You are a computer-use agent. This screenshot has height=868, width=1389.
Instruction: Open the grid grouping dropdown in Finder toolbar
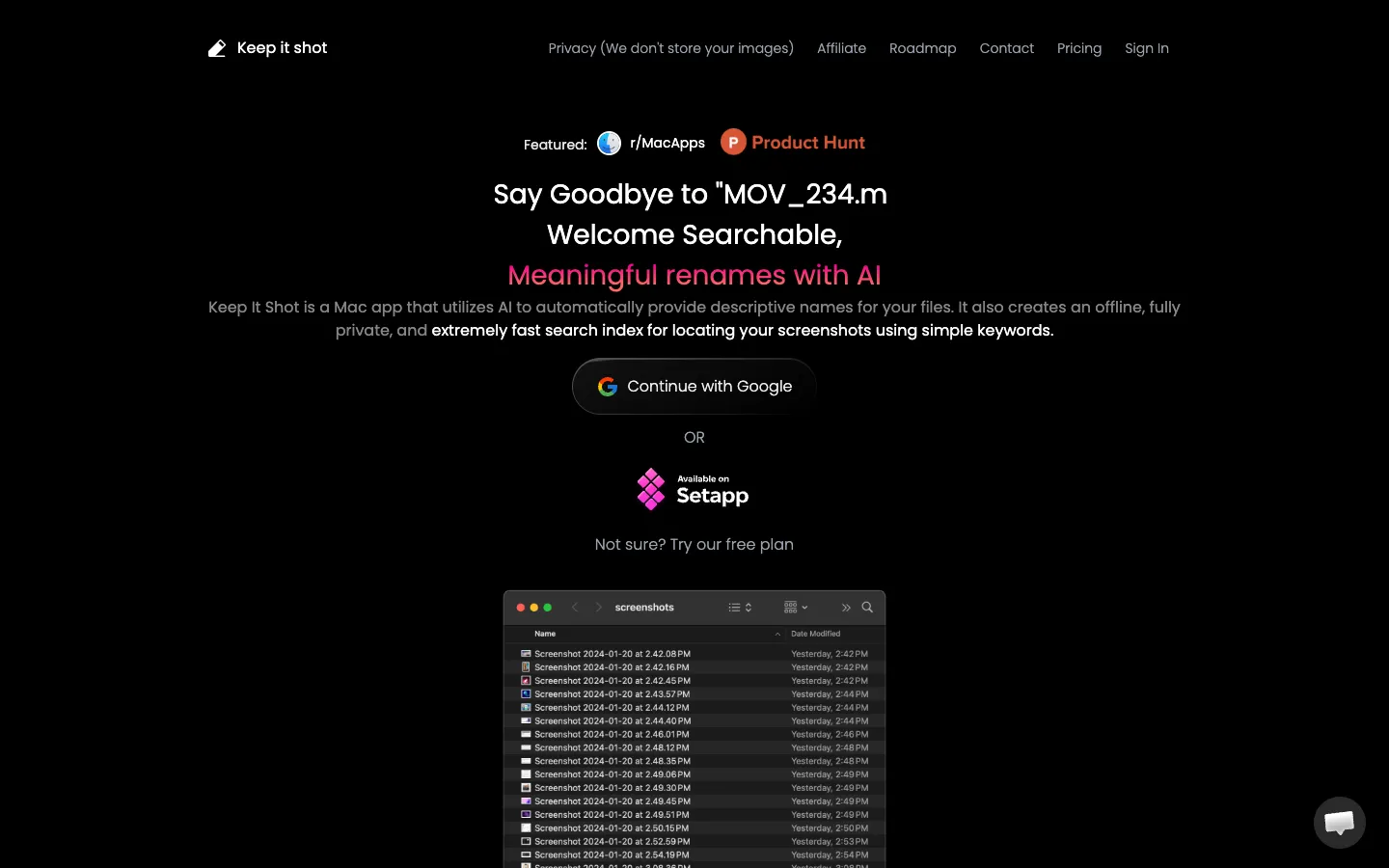click(x=796, y=608)
